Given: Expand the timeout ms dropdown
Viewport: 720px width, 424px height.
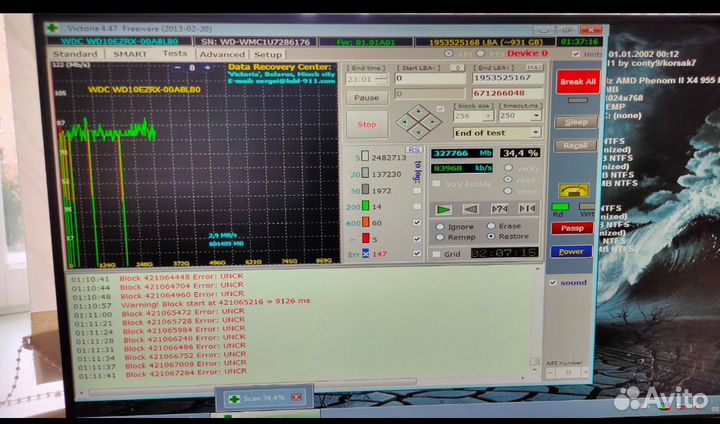Looking at the screenshot, I should [x=537, y=115].
